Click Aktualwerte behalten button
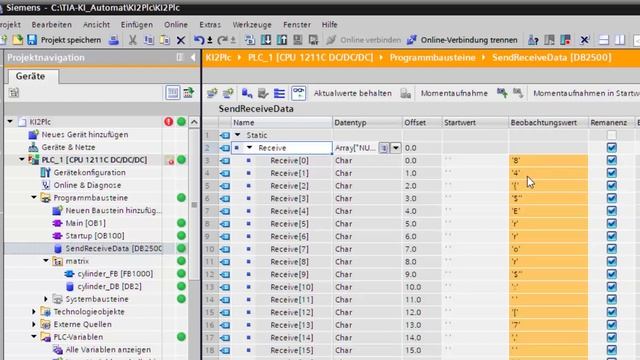640x360 pixels. 352,93
